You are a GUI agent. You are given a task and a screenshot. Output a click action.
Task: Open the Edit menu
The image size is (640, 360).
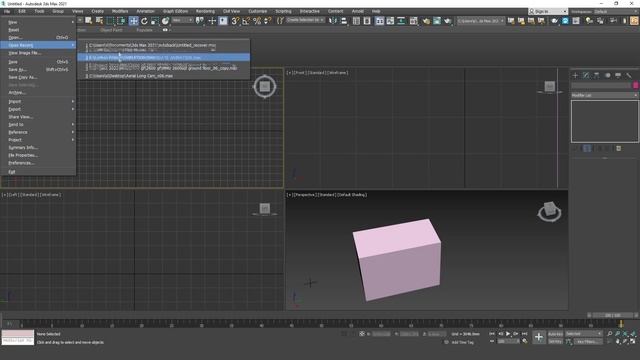click(x=22, y=11)
